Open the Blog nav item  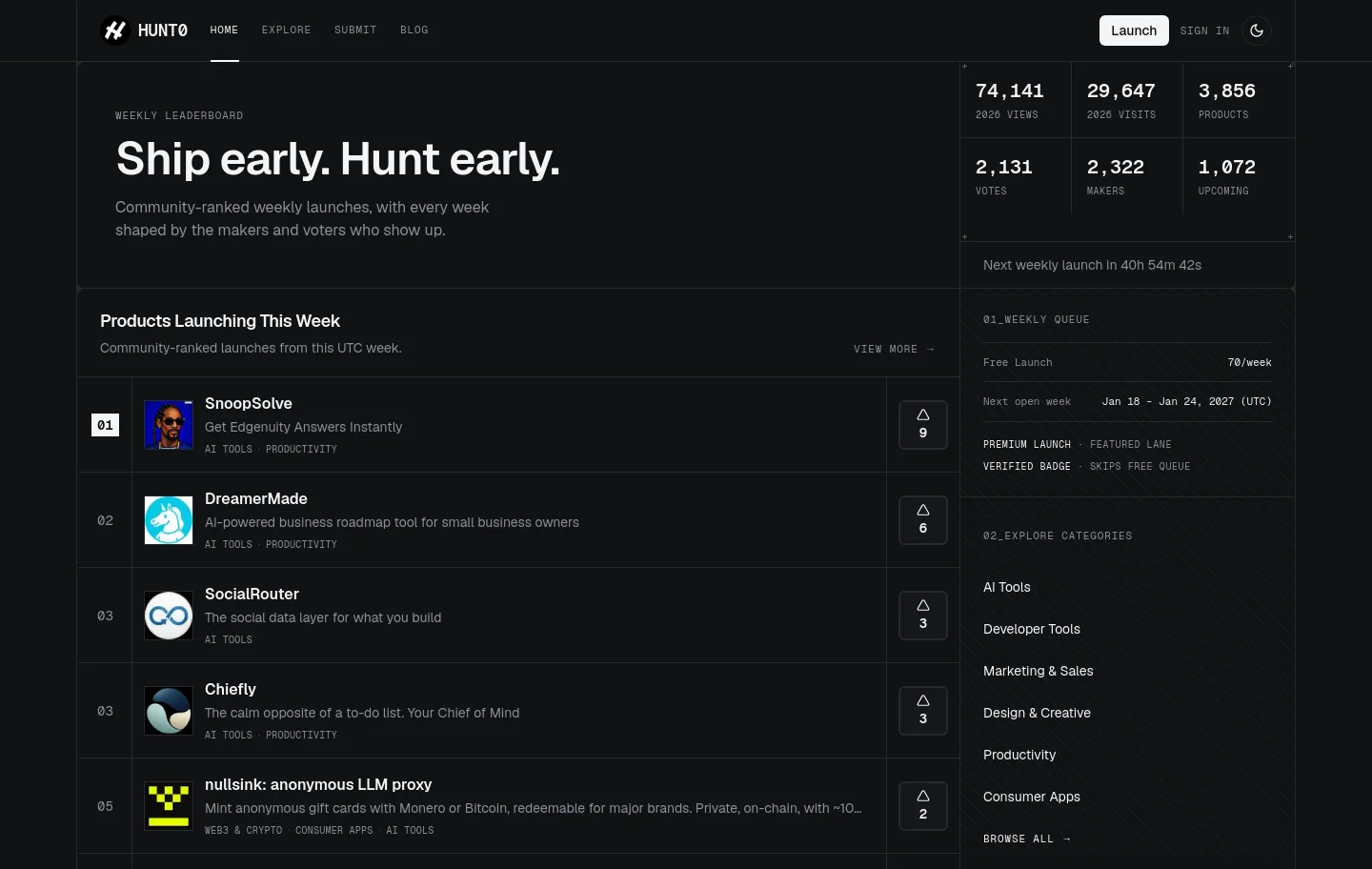[414, 30]
